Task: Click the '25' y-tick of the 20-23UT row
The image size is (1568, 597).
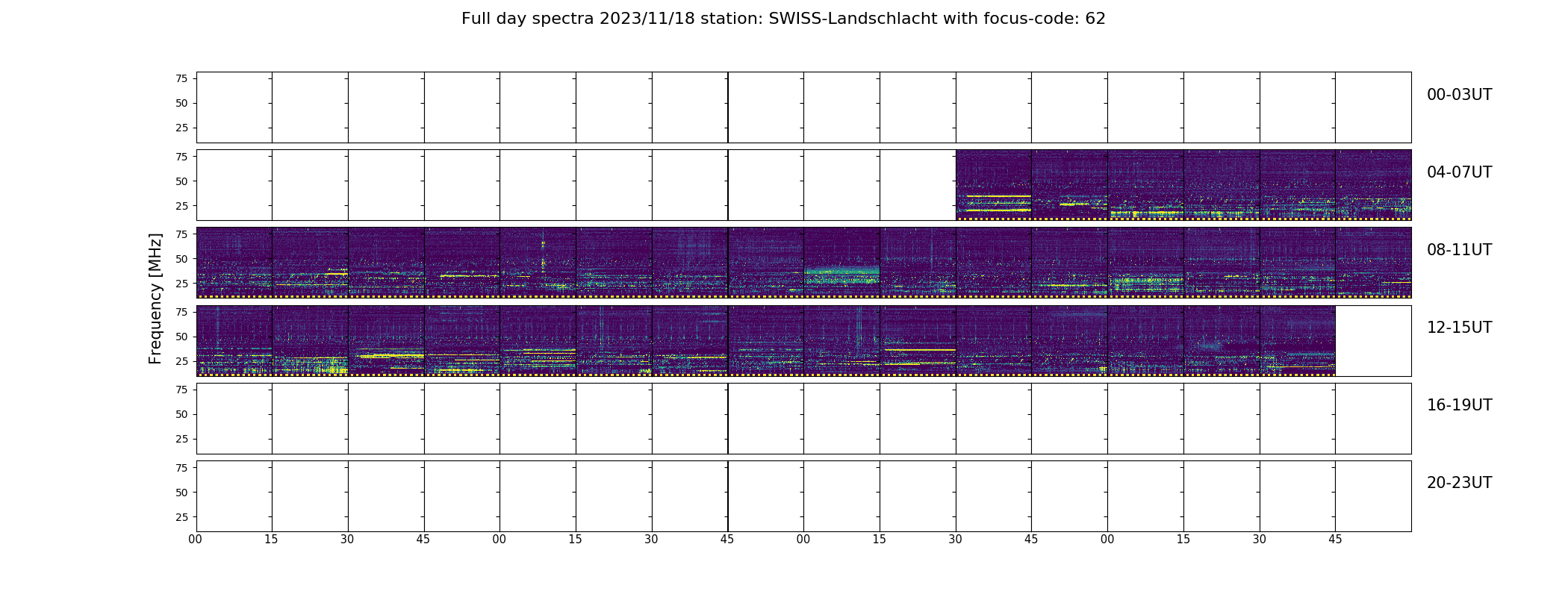Action: (181, 517)
